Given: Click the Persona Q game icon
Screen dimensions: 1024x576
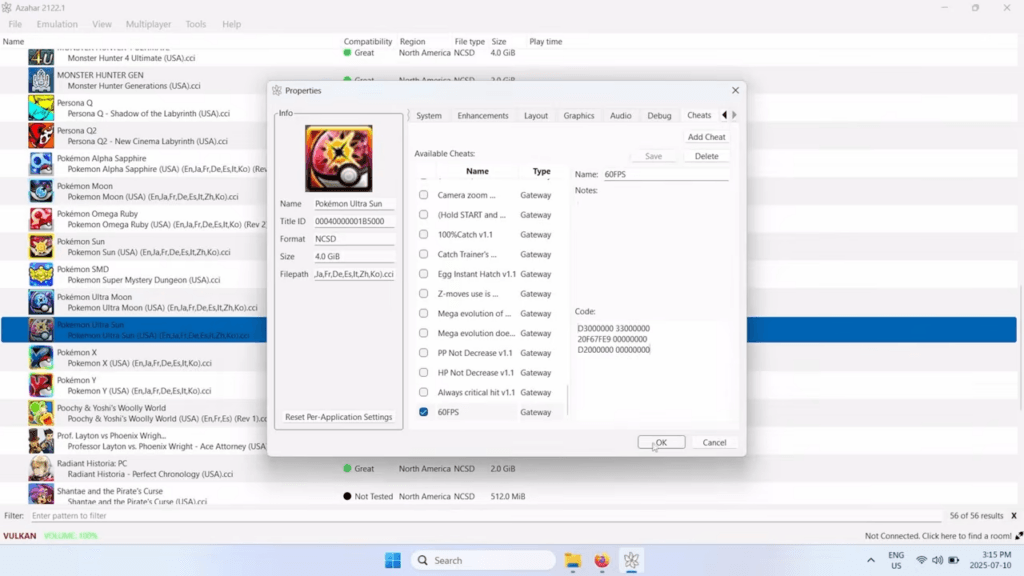Looking at the screenshot, I should (x=40, y=108).
